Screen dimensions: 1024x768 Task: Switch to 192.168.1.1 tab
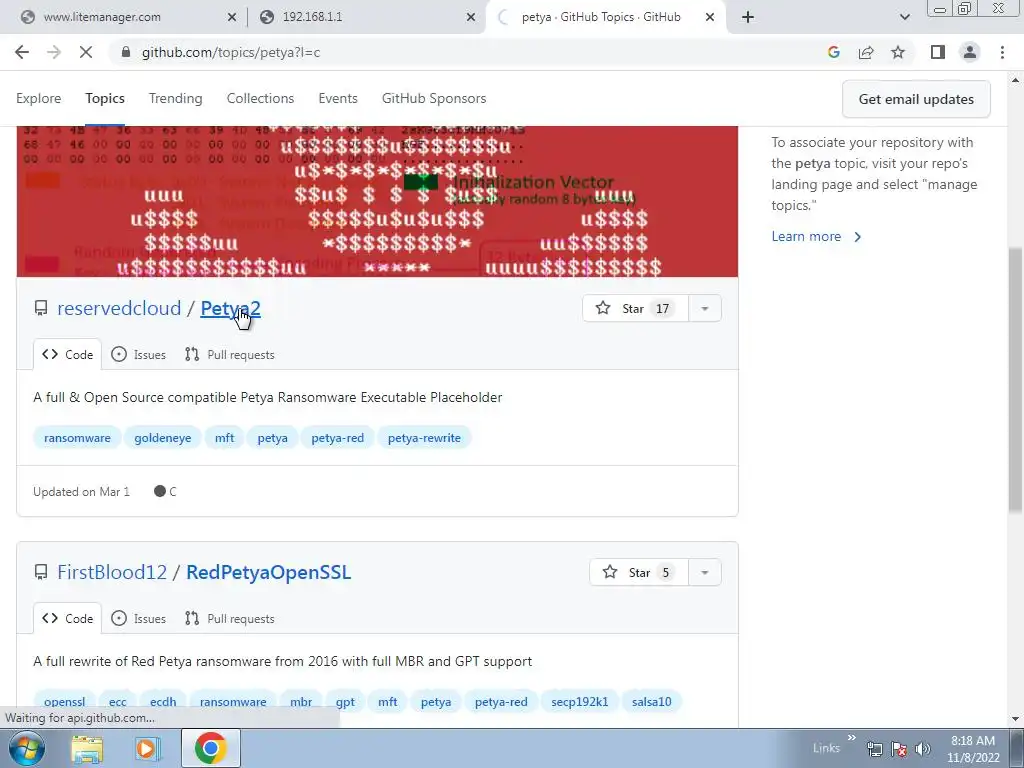pos(364,17)
